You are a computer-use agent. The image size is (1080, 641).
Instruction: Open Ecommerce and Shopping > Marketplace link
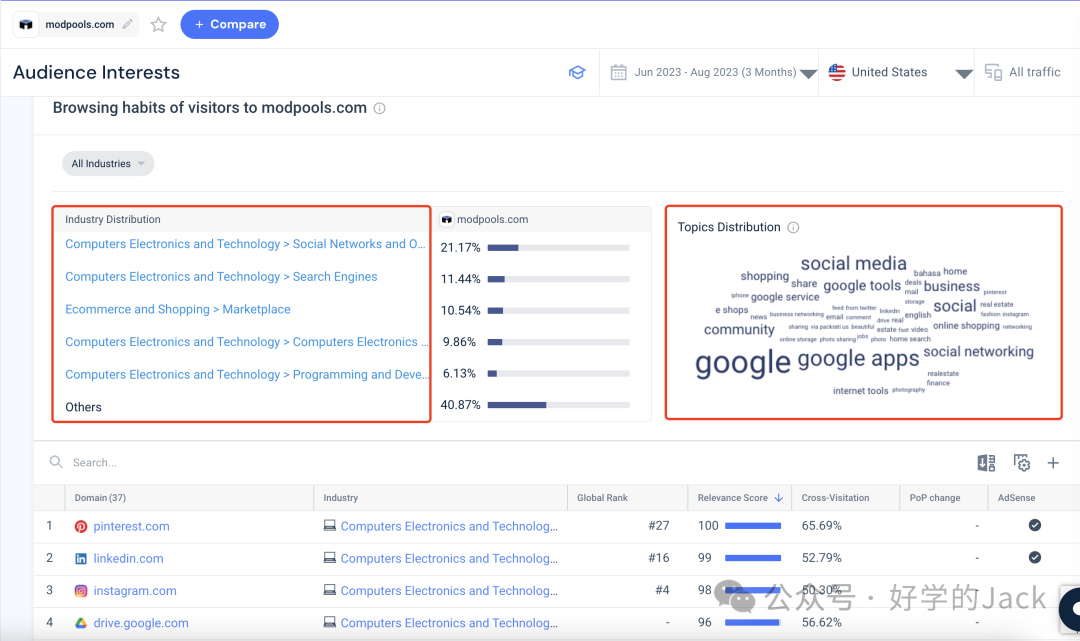point(178,309)
